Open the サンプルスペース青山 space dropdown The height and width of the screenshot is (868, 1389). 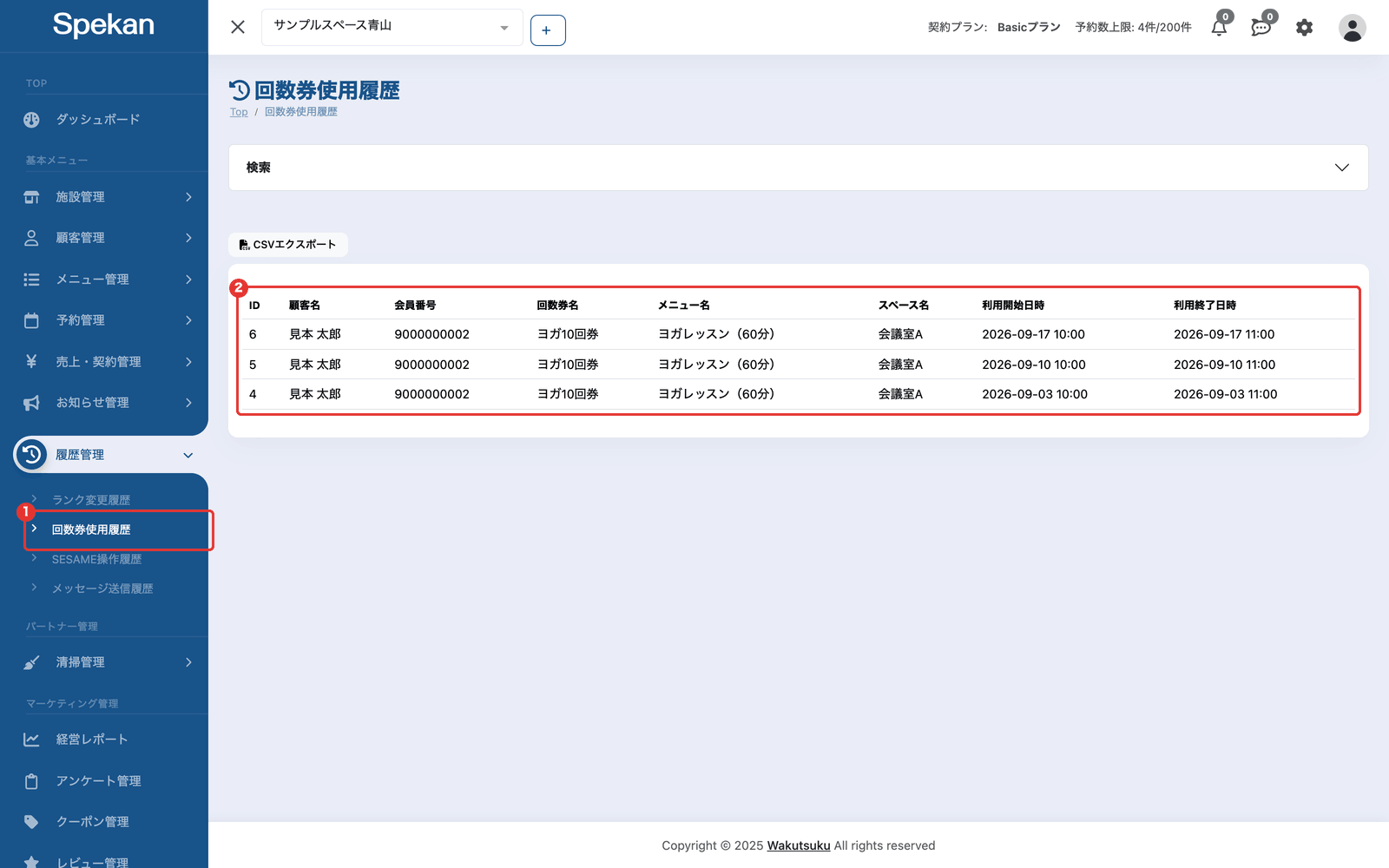coord(392,27)
